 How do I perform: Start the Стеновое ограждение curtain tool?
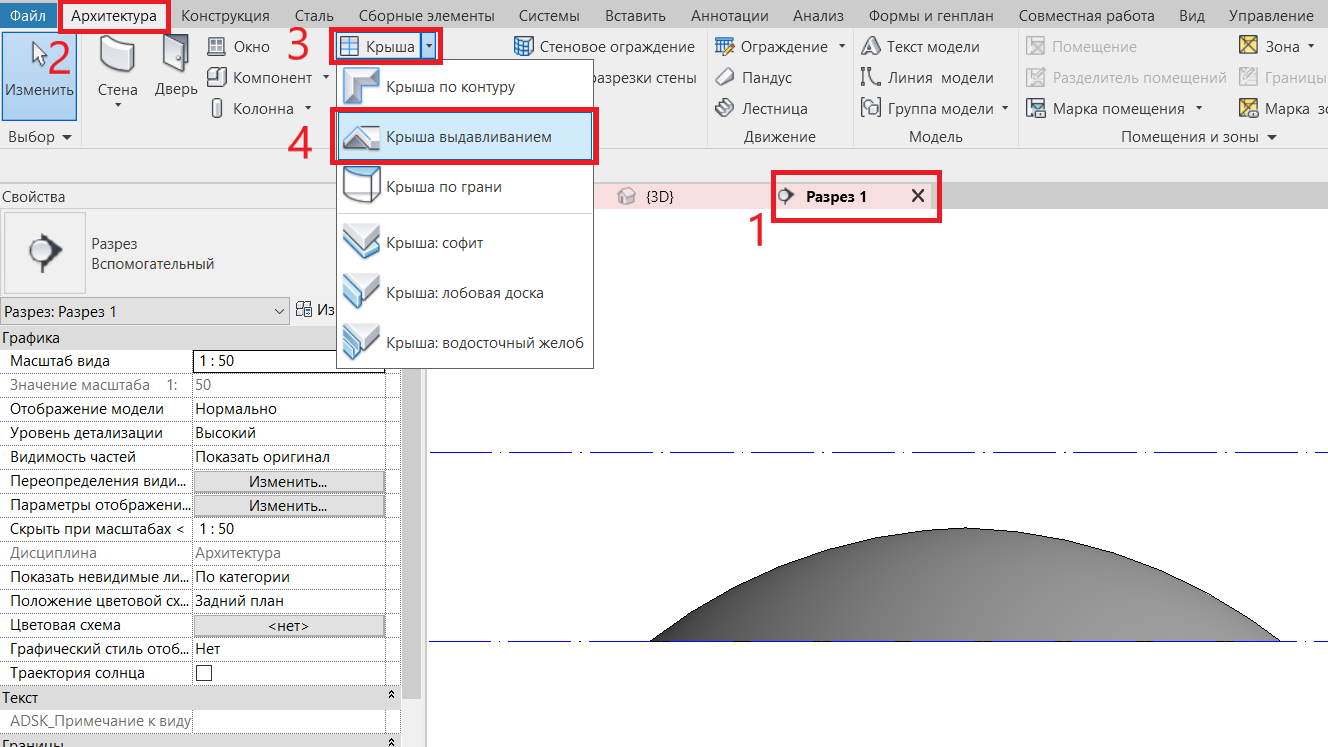point(604,47)
